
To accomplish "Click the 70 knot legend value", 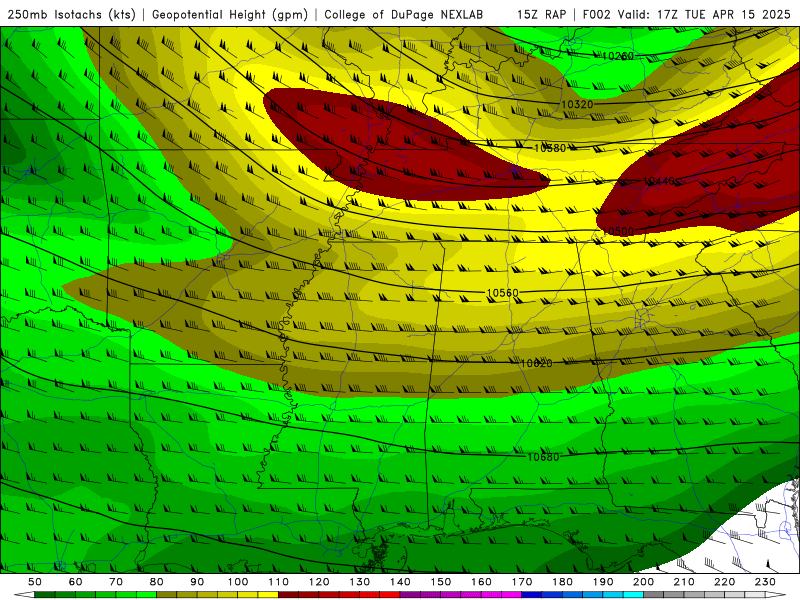I will click(116, 582).
